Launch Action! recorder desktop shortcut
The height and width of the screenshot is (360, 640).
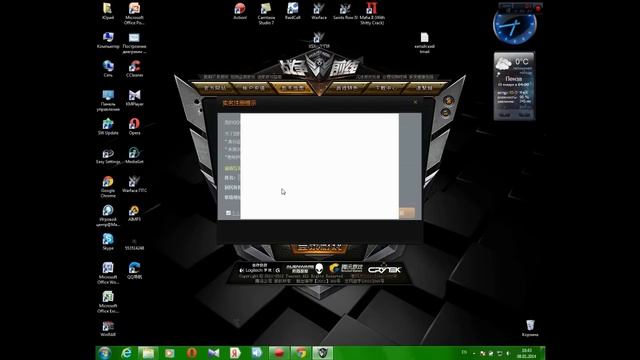(x=240, y=11)
